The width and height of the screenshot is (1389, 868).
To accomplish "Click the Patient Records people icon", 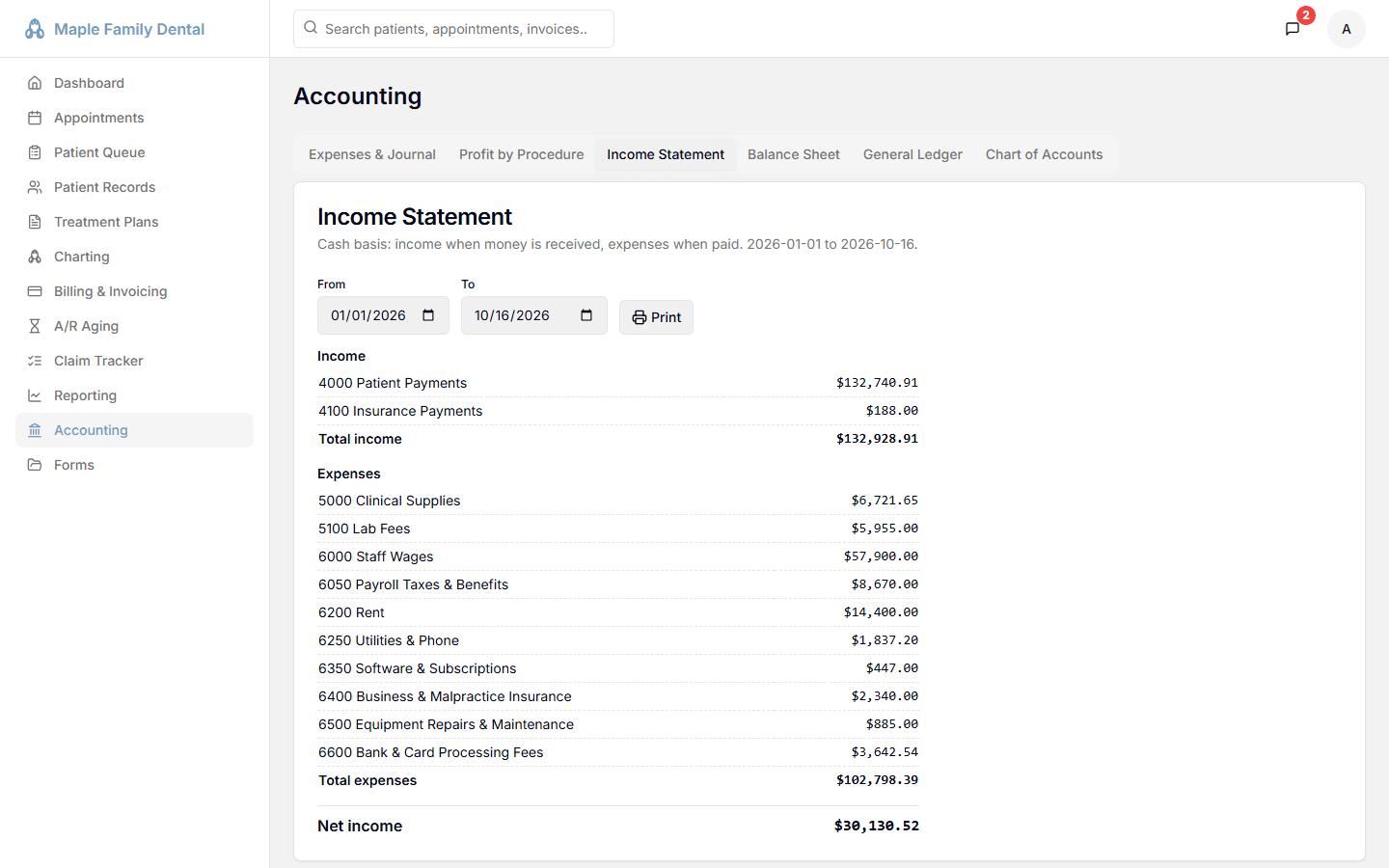I will (35, 187).
